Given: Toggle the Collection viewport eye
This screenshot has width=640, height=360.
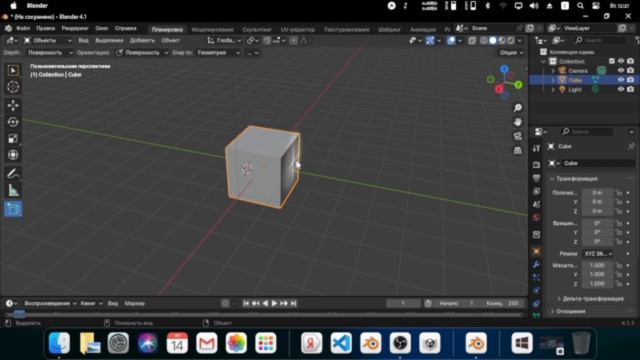Looking at the screenshot, I should tap(621, 61).
